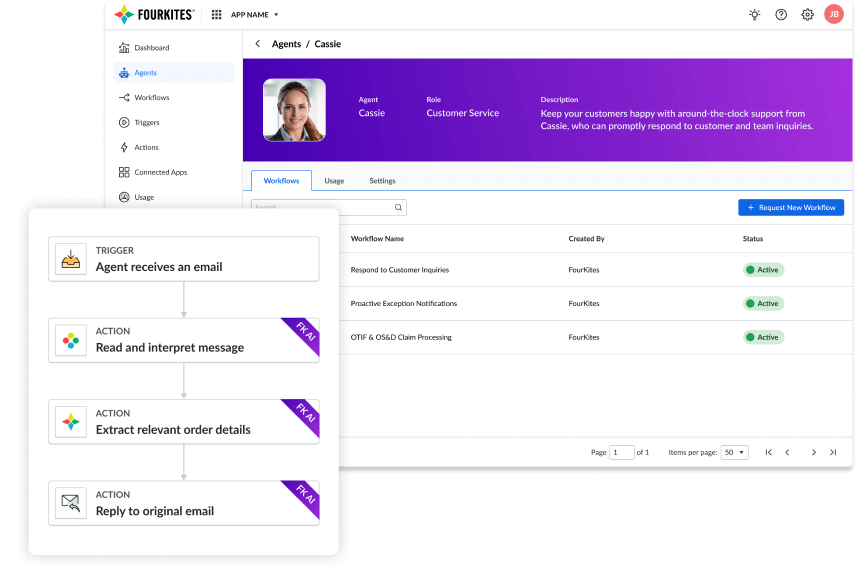Viewport: 857px width, 574px height.
Task: Go back using the breadcrumb arrow
Action: 257,44
